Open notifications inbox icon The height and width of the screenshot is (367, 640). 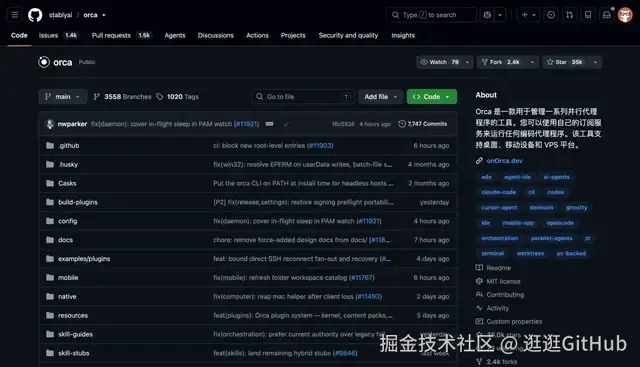coord(607,15)
